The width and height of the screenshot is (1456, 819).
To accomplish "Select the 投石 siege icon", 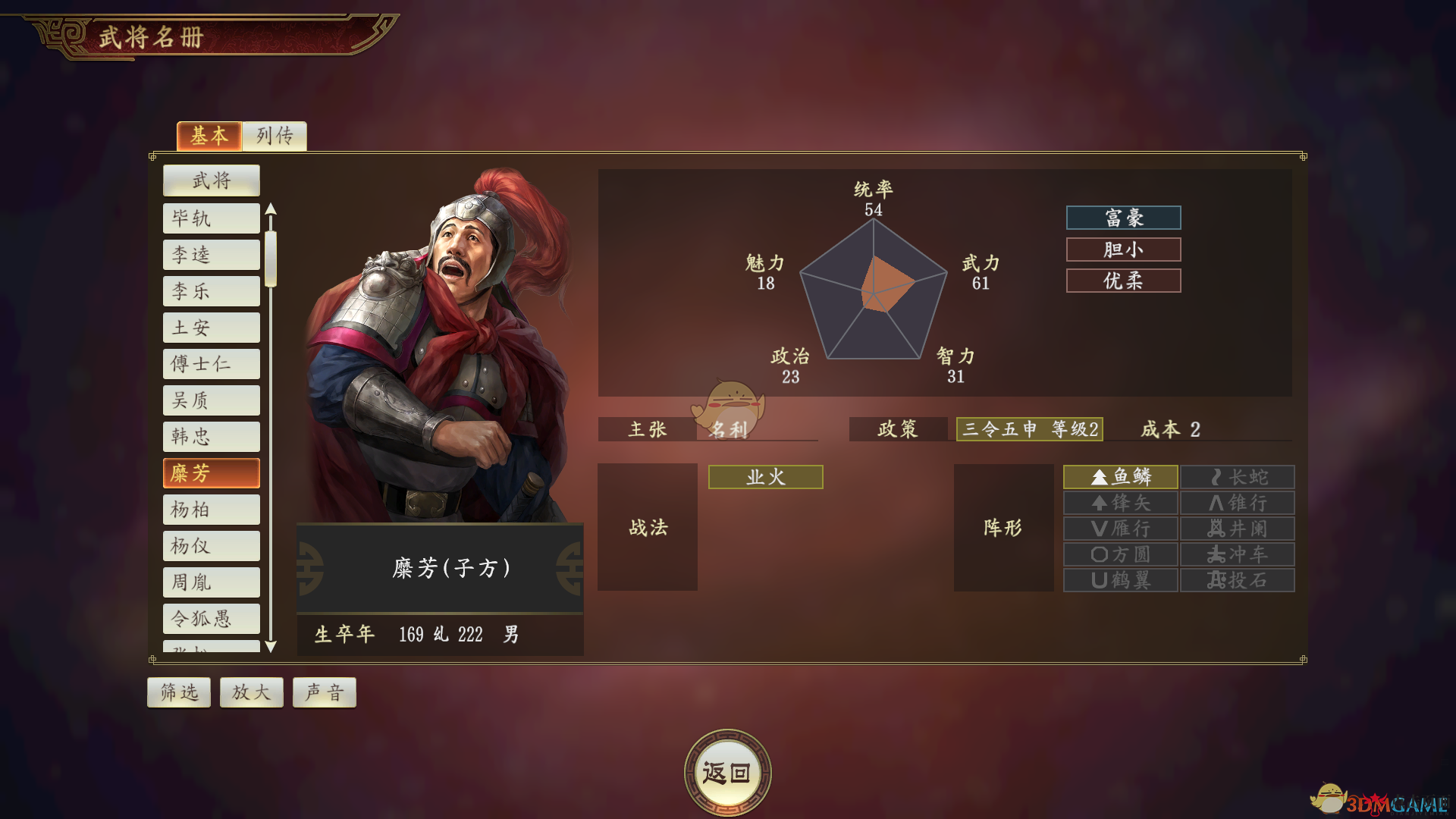I will tap(1237, 580).
